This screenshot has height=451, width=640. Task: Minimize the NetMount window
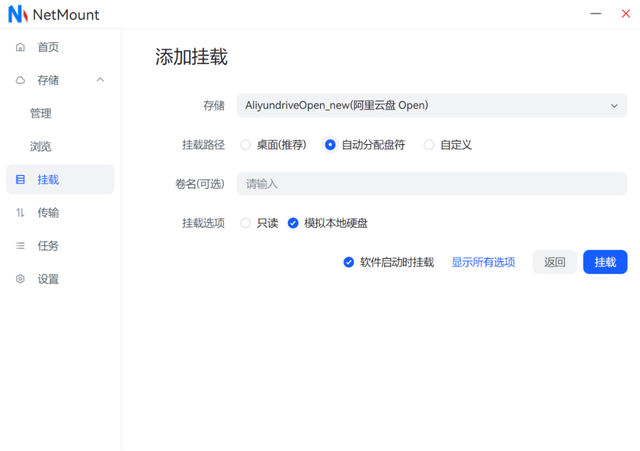[596, 14]
